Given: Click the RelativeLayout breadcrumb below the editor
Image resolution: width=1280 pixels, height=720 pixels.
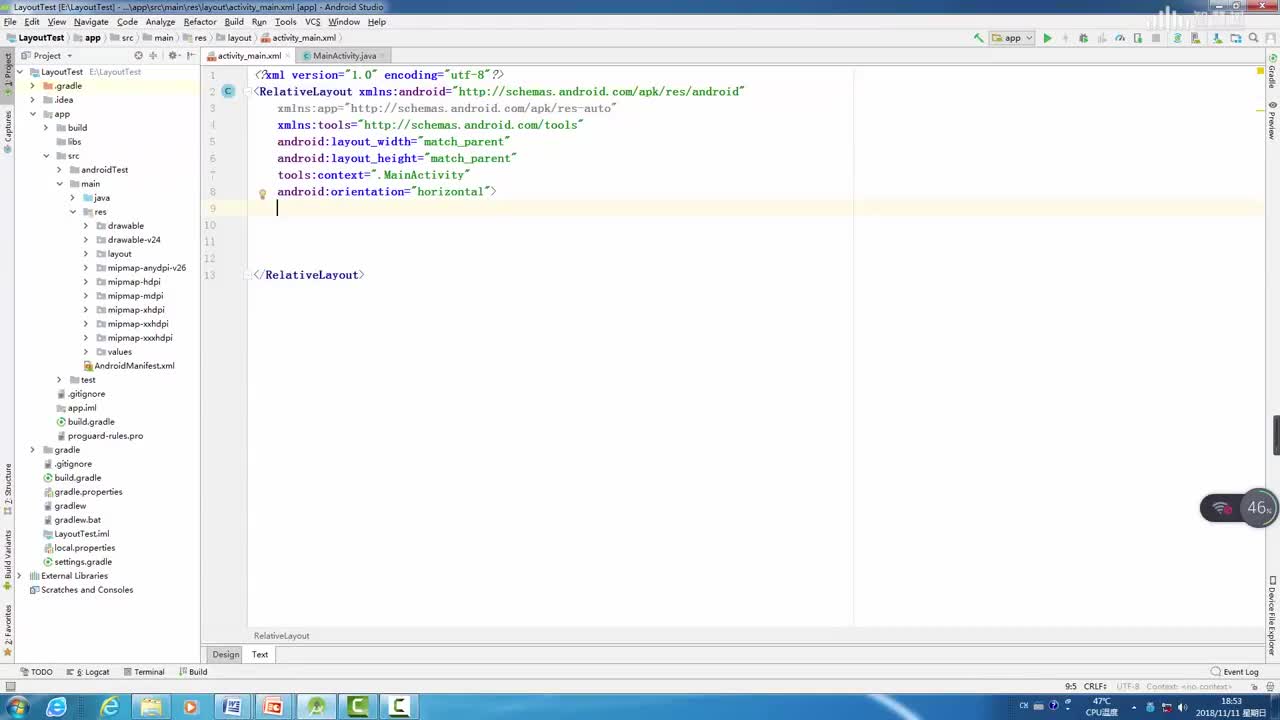Looking at the screenshot, I should [x=281, y=636].
